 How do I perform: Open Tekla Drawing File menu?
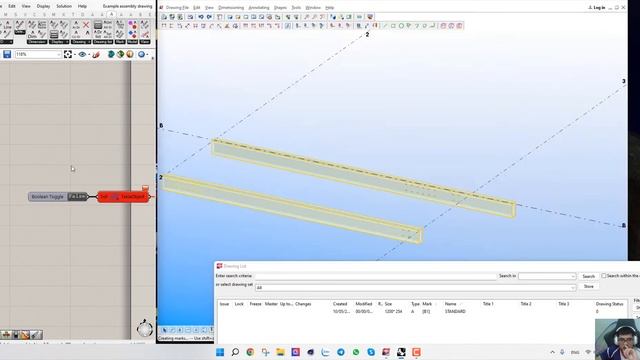pyautogui.click(x=177, y=8)
